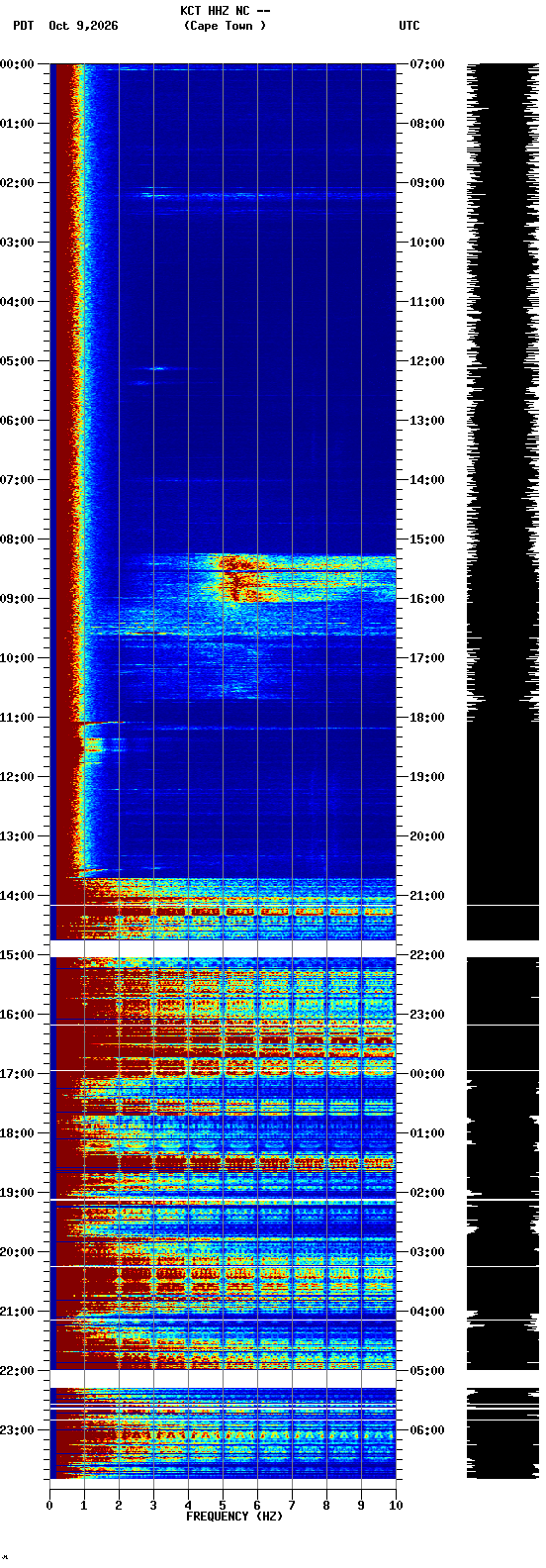The width and height of the screenshot is (546, 1568).
Task: Click the PDT time label '14:00'
Action: coord(17,896)
